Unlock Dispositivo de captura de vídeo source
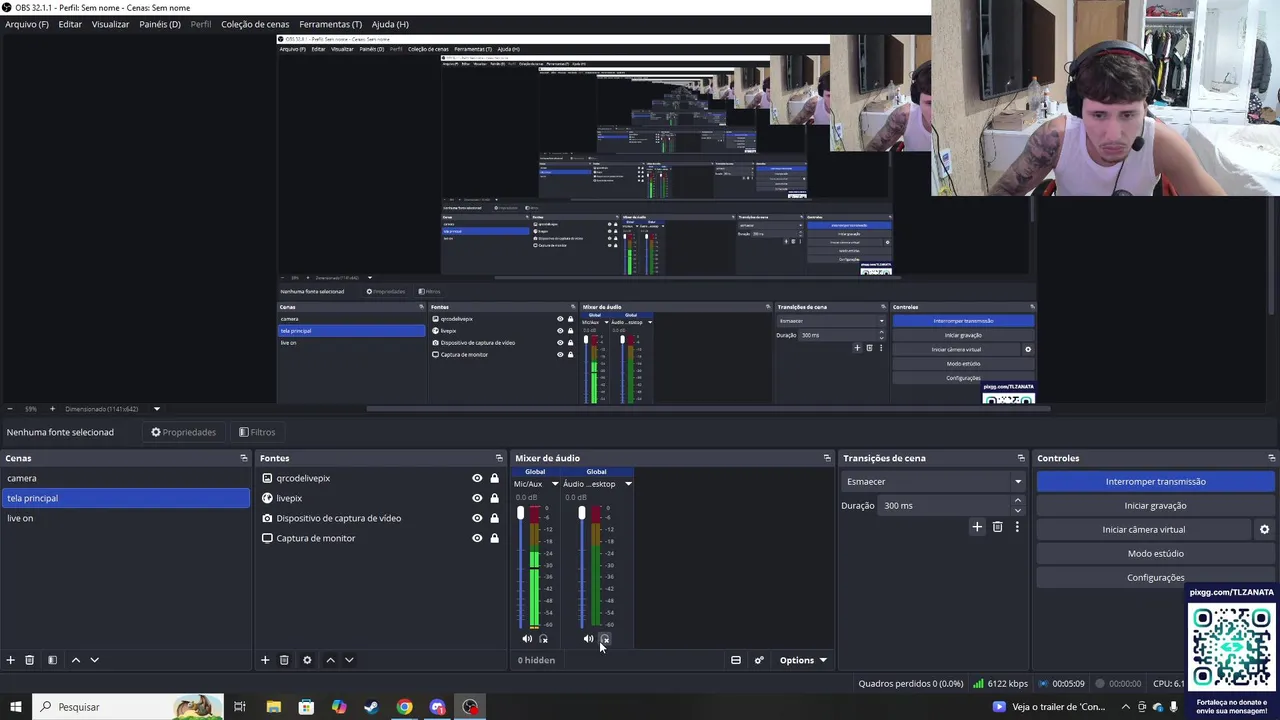This screenshot has height=720, width=1280. click(494, 518)
